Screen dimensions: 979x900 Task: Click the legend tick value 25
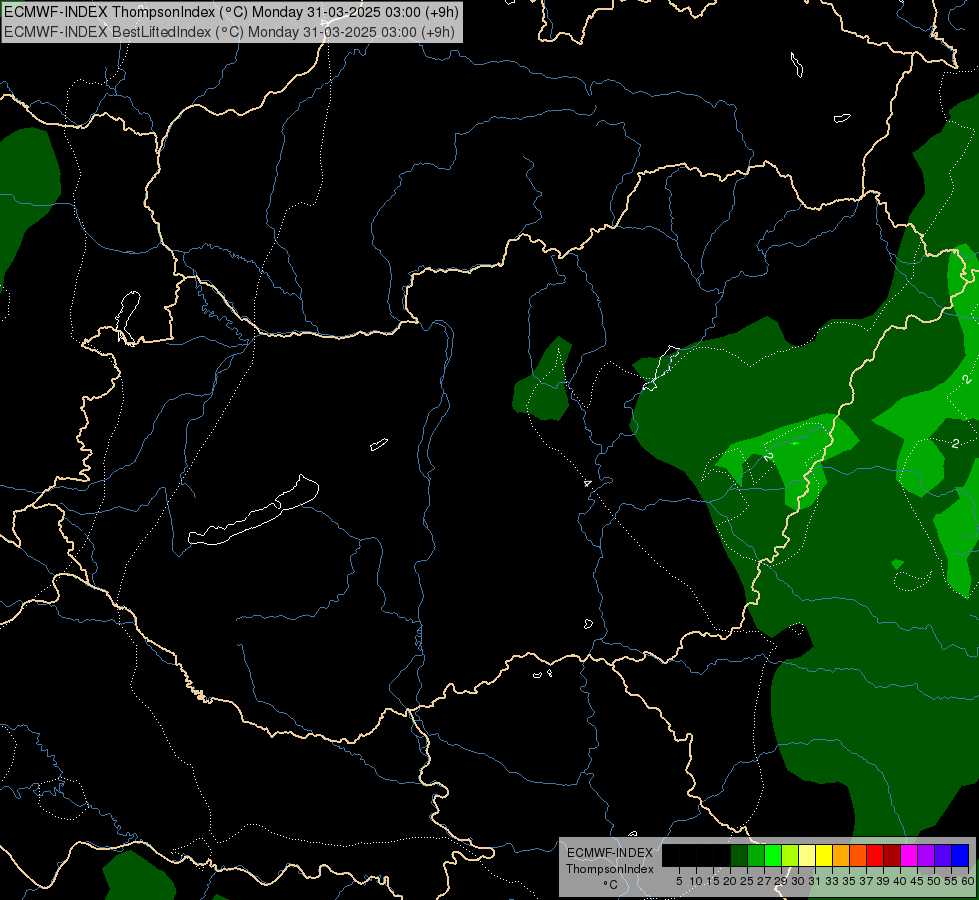pos(747,881)
